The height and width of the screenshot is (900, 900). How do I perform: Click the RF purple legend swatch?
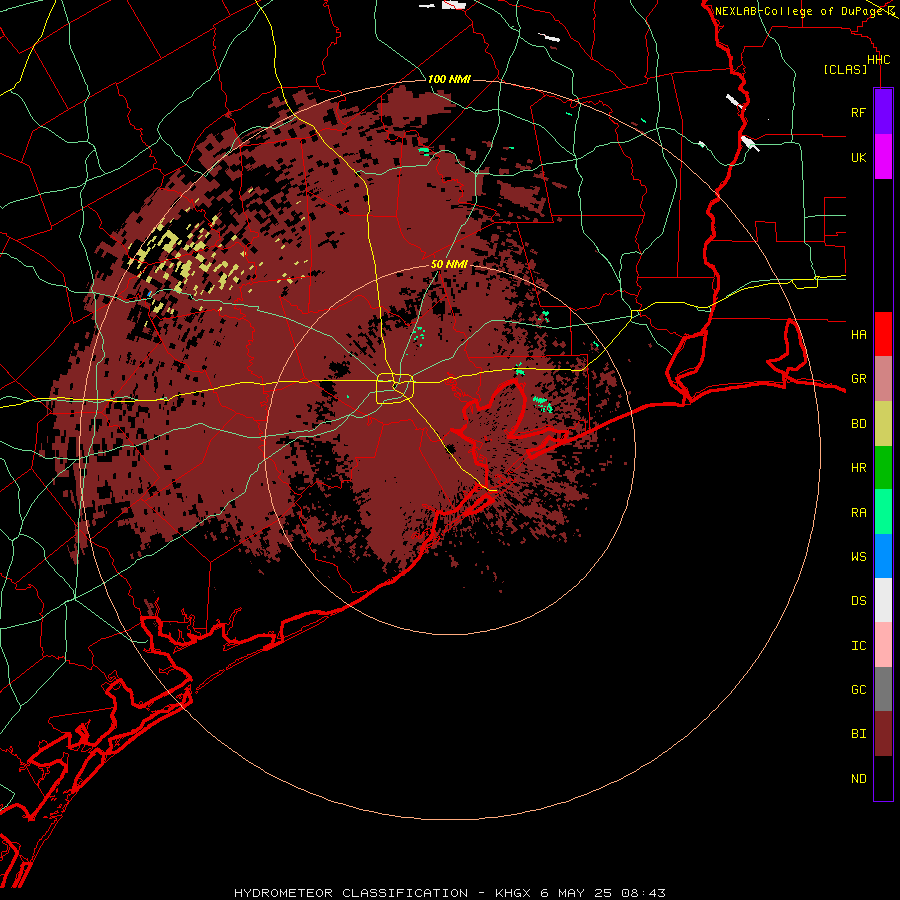pos(883,112)
